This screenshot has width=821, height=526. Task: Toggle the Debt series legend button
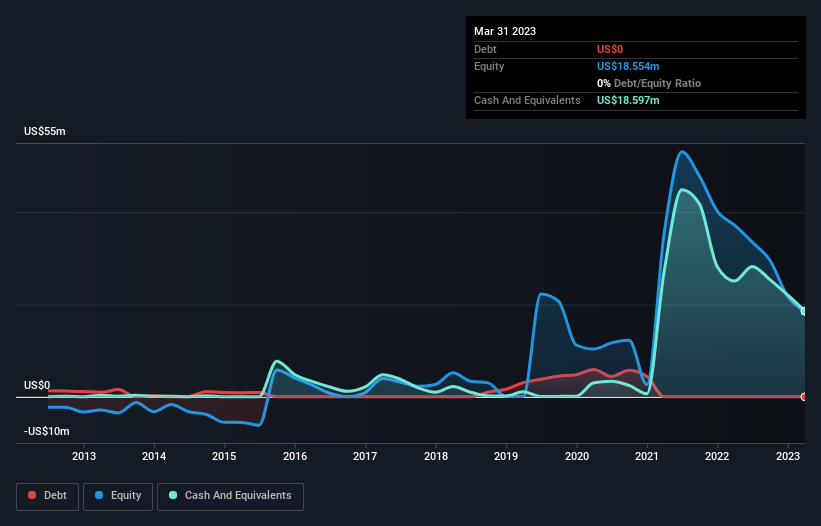48,496
